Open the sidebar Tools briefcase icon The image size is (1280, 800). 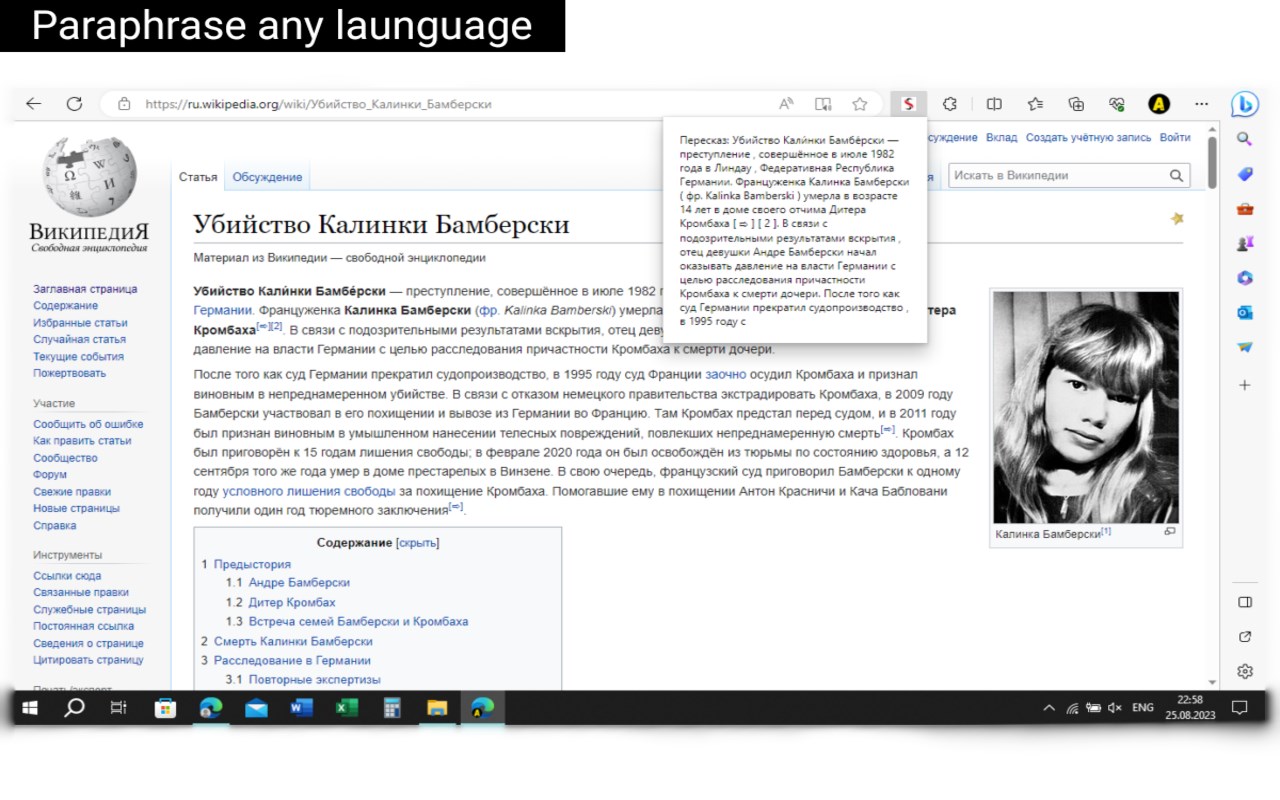tap(1245, 209)
